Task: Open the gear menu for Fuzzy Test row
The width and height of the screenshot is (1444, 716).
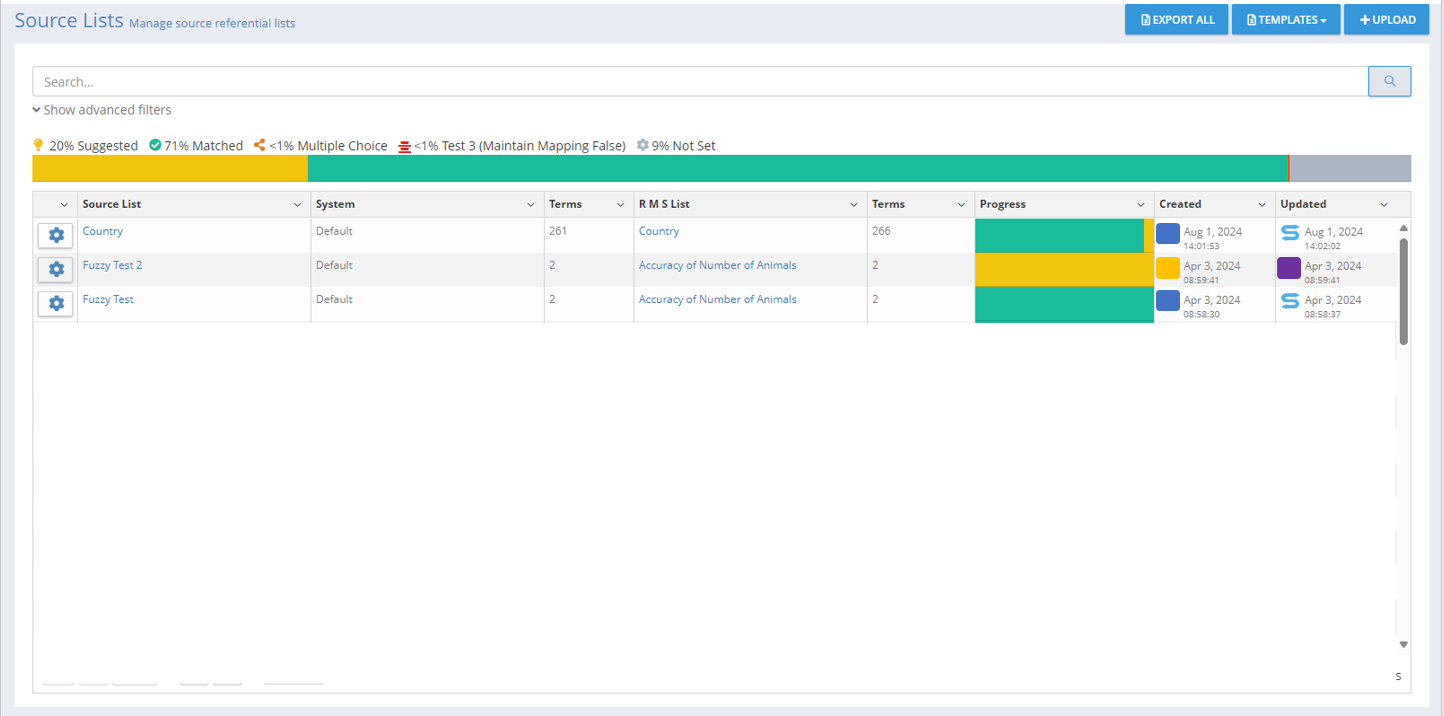Action: click(56, 304)
